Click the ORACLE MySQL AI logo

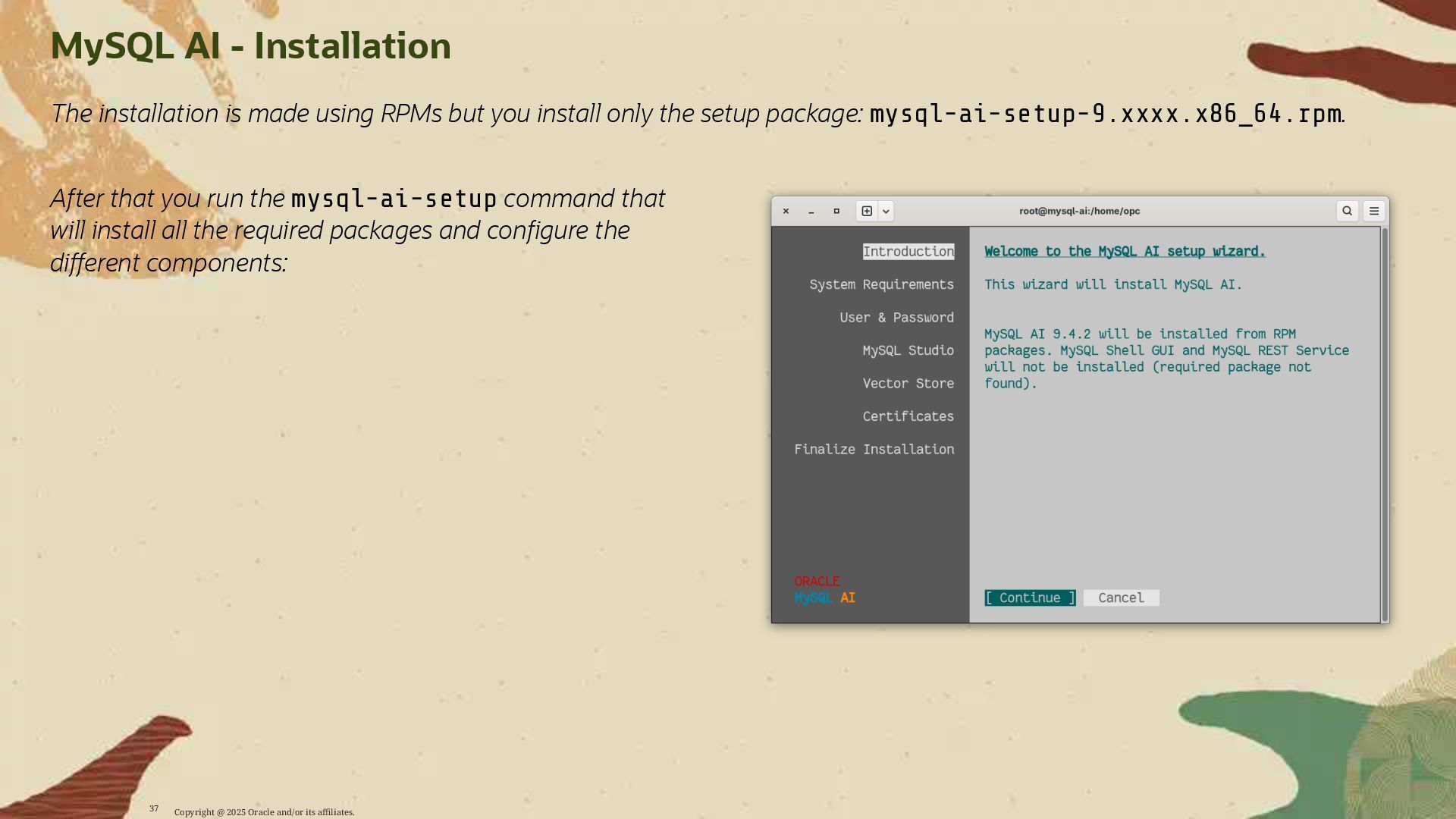(x=824, y=590)
